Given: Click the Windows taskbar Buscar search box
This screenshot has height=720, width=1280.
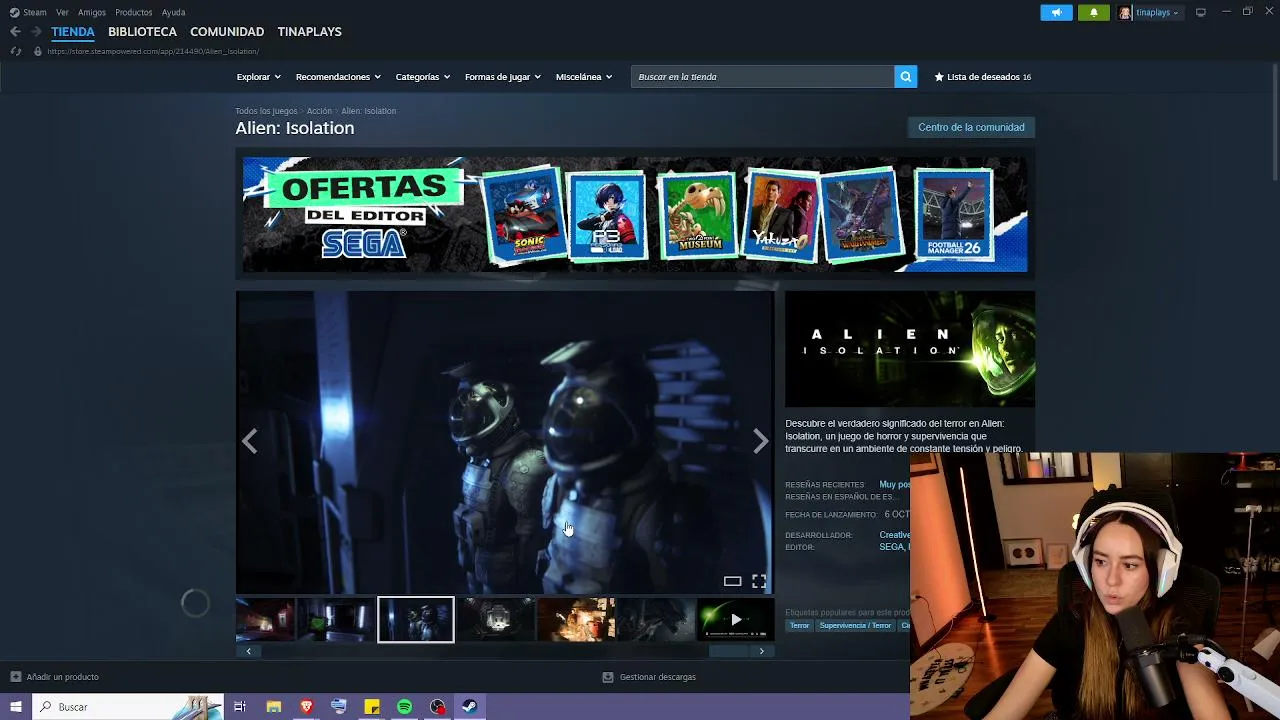Looking at the screenshot, I should (127, 707).
